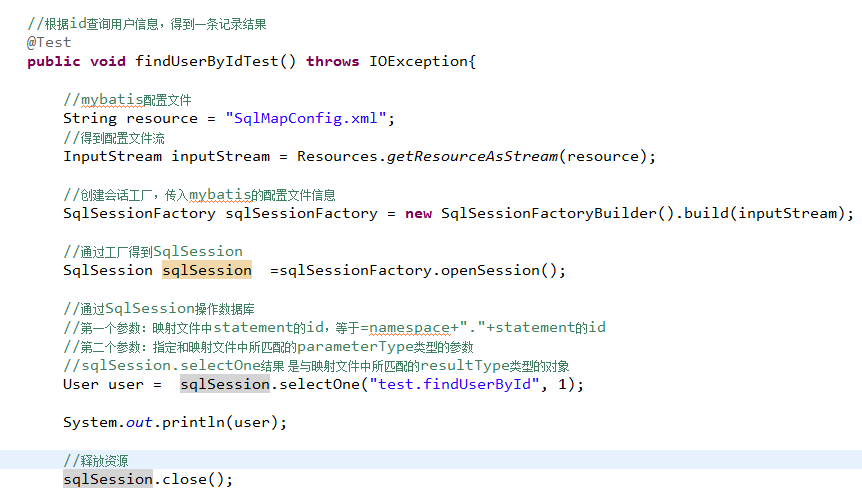Click the //通过SqlSession操作数据库 comment

(158, 308)
